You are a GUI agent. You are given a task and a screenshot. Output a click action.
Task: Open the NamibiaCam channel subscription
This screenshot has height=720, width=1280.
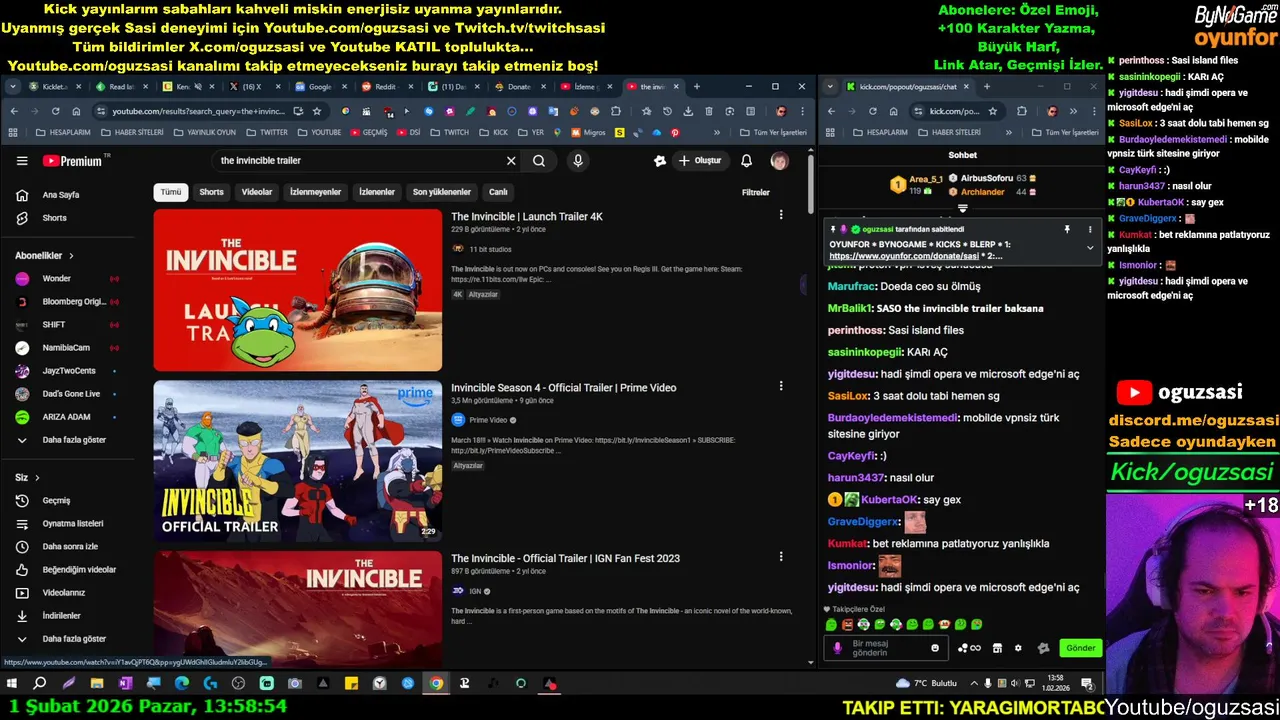tap(66, 348)
